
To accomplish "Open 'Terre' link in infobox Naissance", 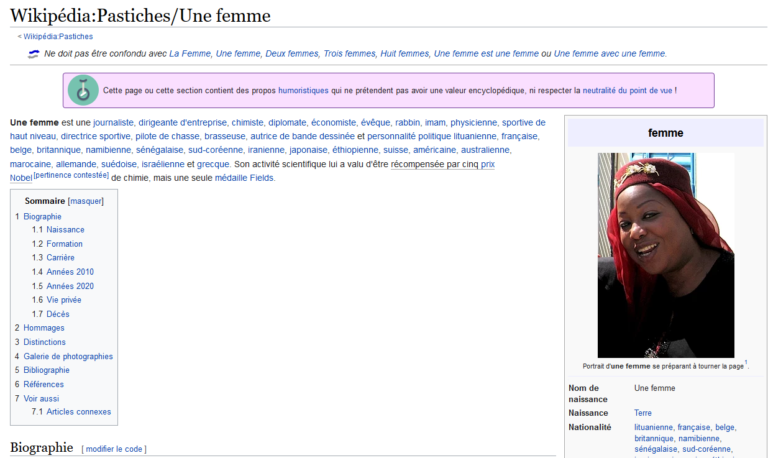I will pos(643,413).
